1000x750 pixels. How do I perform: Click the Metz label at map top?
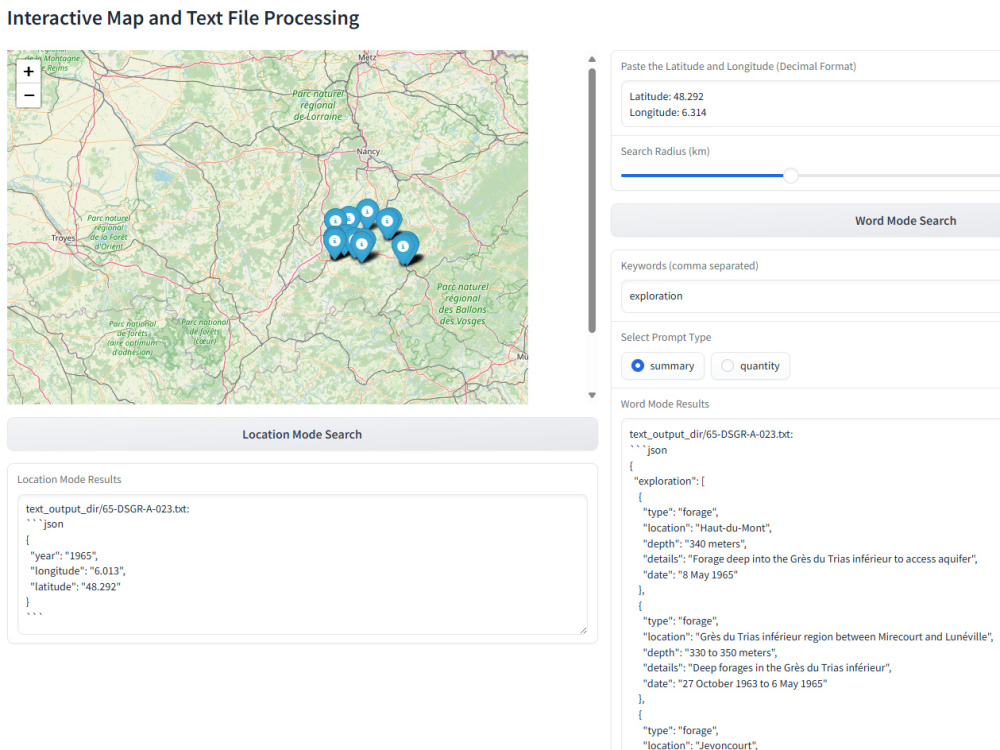tap(367, 57)
